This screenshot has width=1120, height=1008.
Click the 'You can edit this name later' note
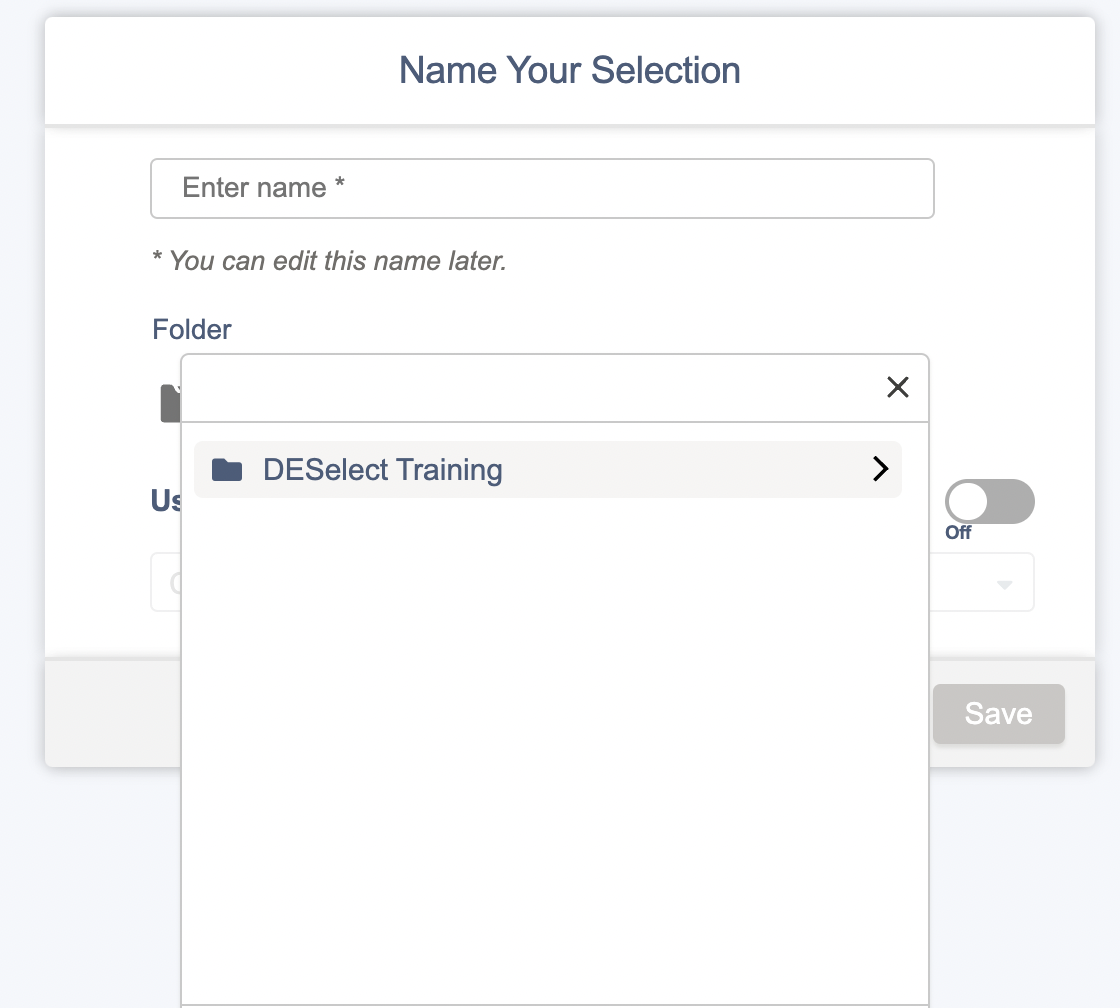[x=329, y=261]
